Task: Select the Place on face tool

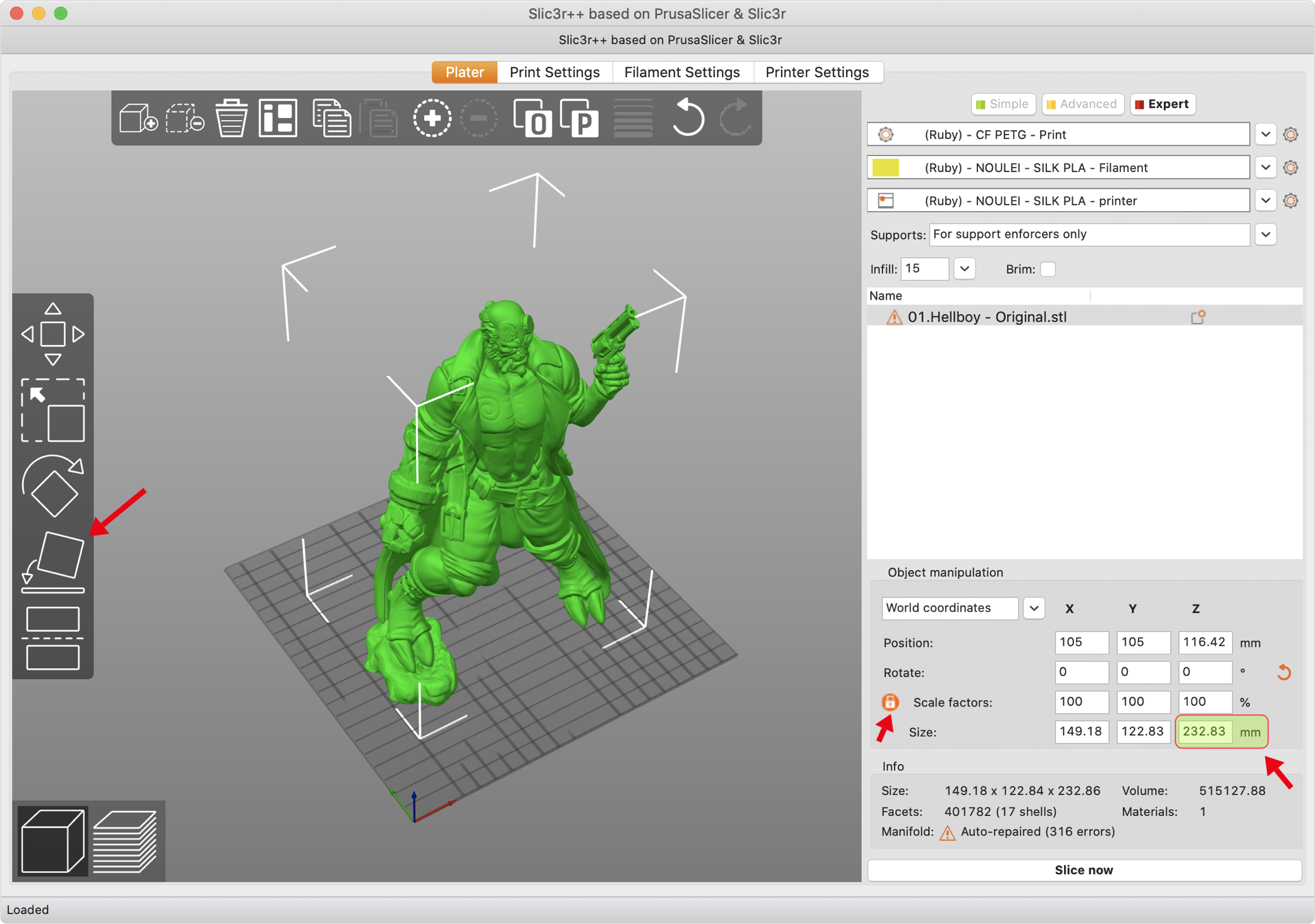Action: (53, 561)
